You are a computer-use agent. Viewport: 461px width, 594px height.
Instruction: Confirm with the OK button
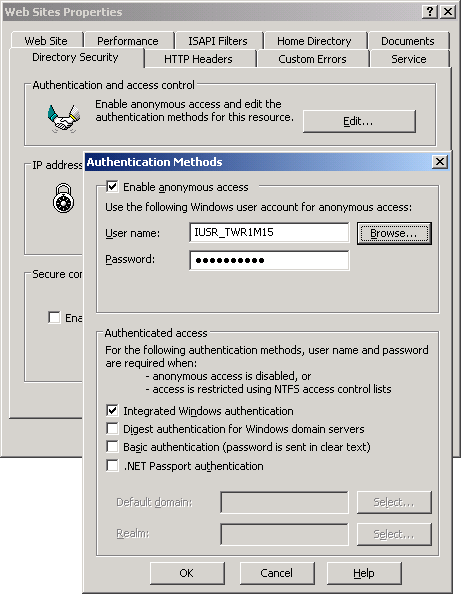pos(187,573)
